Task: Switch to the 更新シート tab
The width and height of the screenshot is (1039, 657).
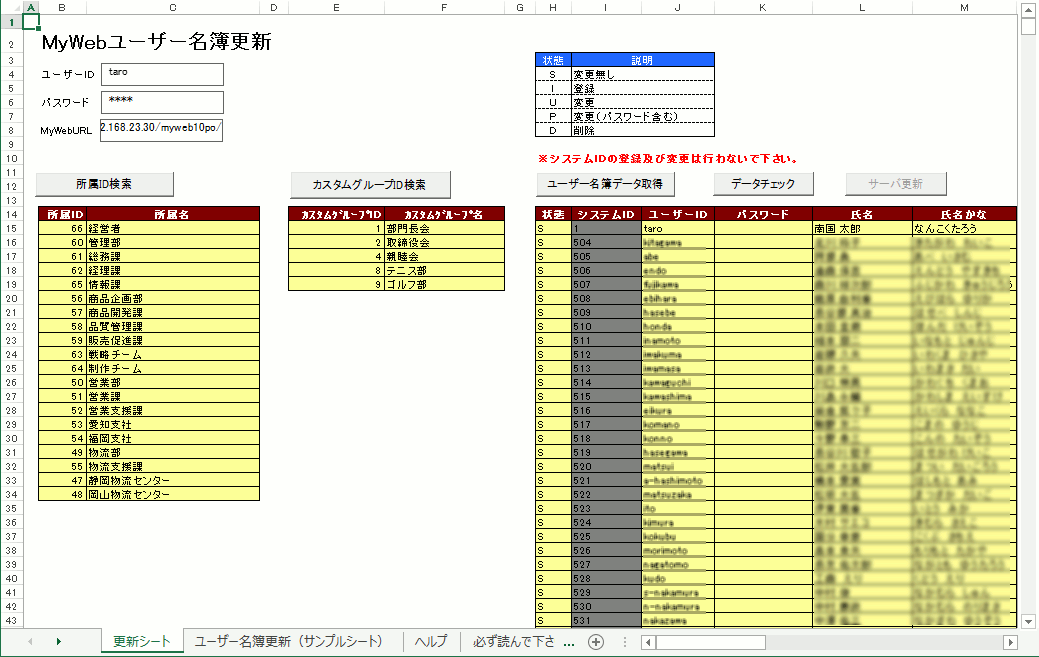Action: [x=142, y=641]
